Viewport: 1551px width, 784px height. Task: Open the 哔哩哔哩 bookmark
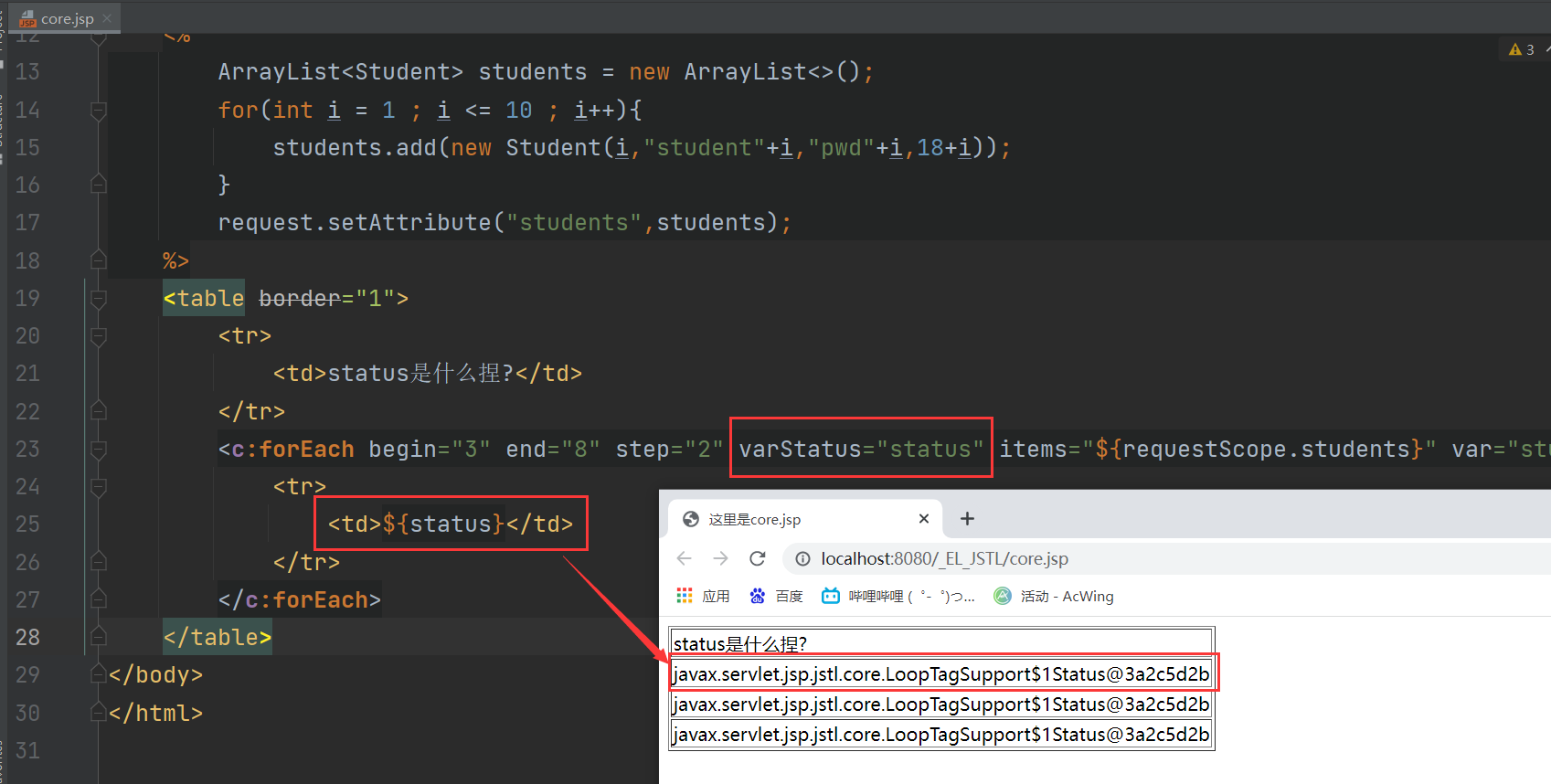(x=898, y=596)
